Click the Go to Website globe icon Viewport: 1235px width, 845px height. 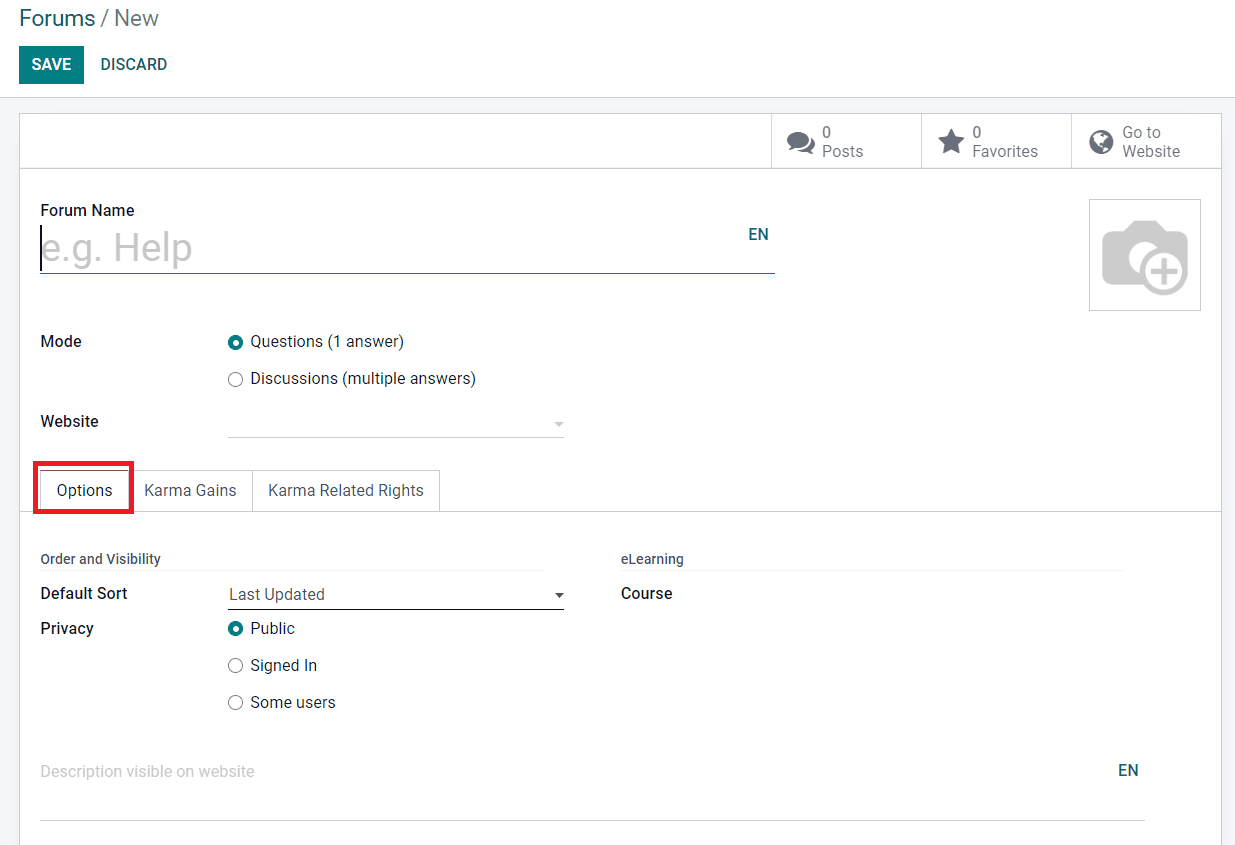(x=1100, y=141)
